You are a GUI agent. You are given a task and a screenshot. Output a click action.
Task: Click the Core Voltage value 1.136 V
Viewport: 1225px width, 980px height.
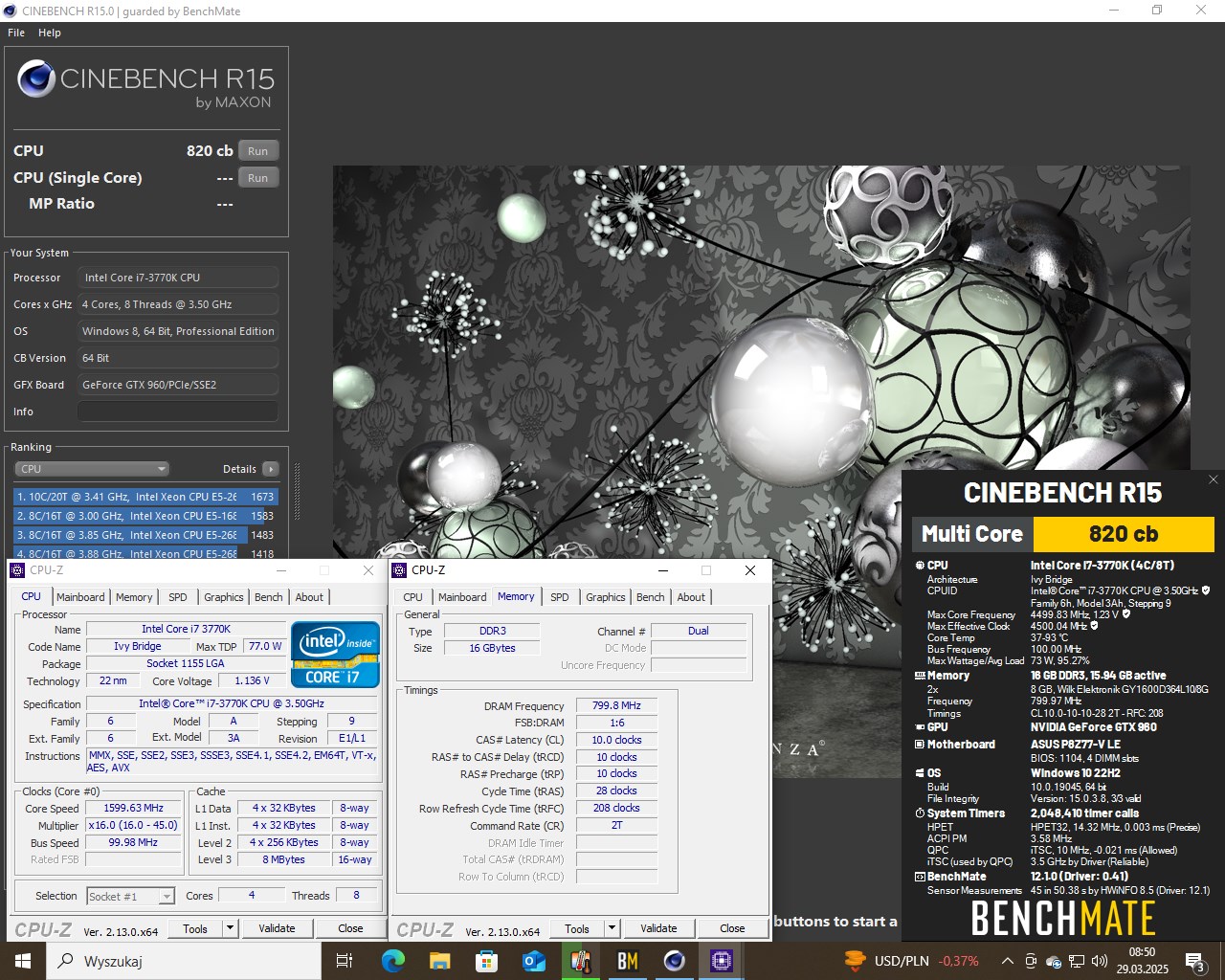[x=252, y=680]
